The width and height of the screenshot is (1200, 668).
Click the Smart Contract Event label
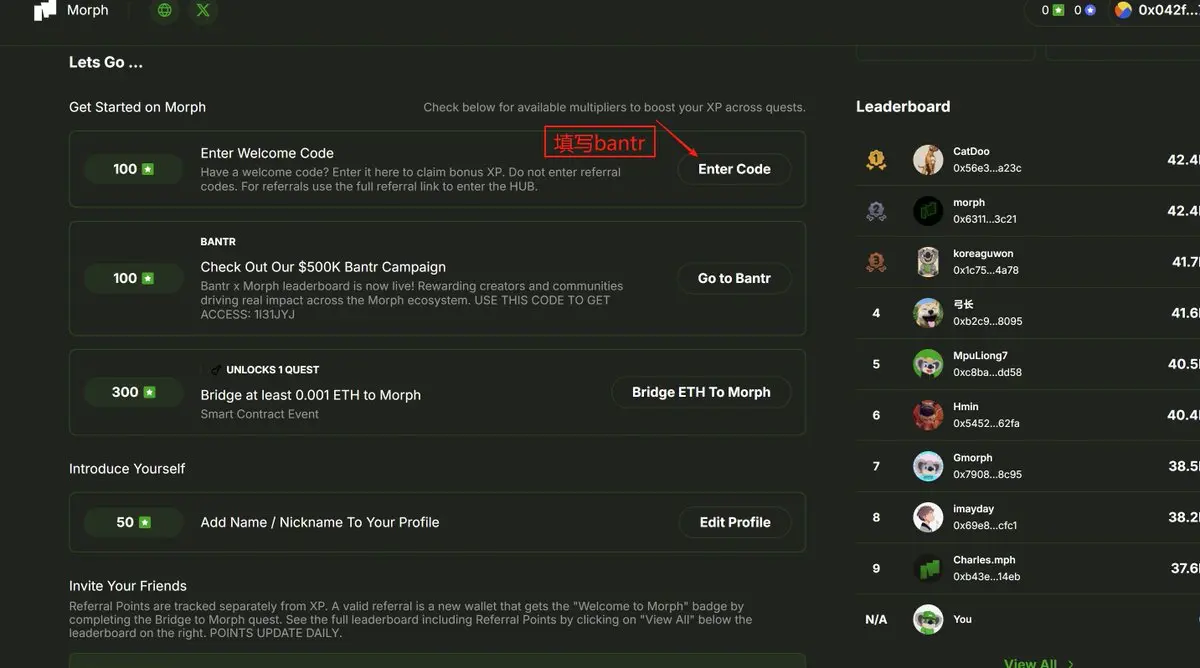(260, 414)
